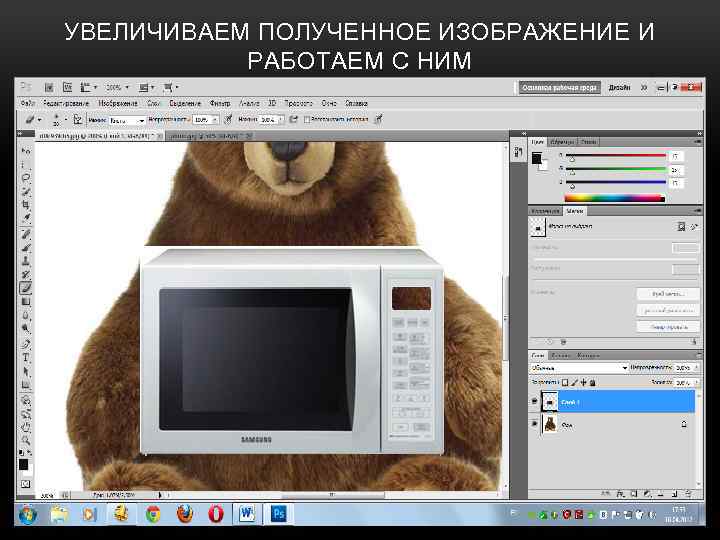
Task: Click the mask edge button in Masks panel
Action: tap(668, 294)
